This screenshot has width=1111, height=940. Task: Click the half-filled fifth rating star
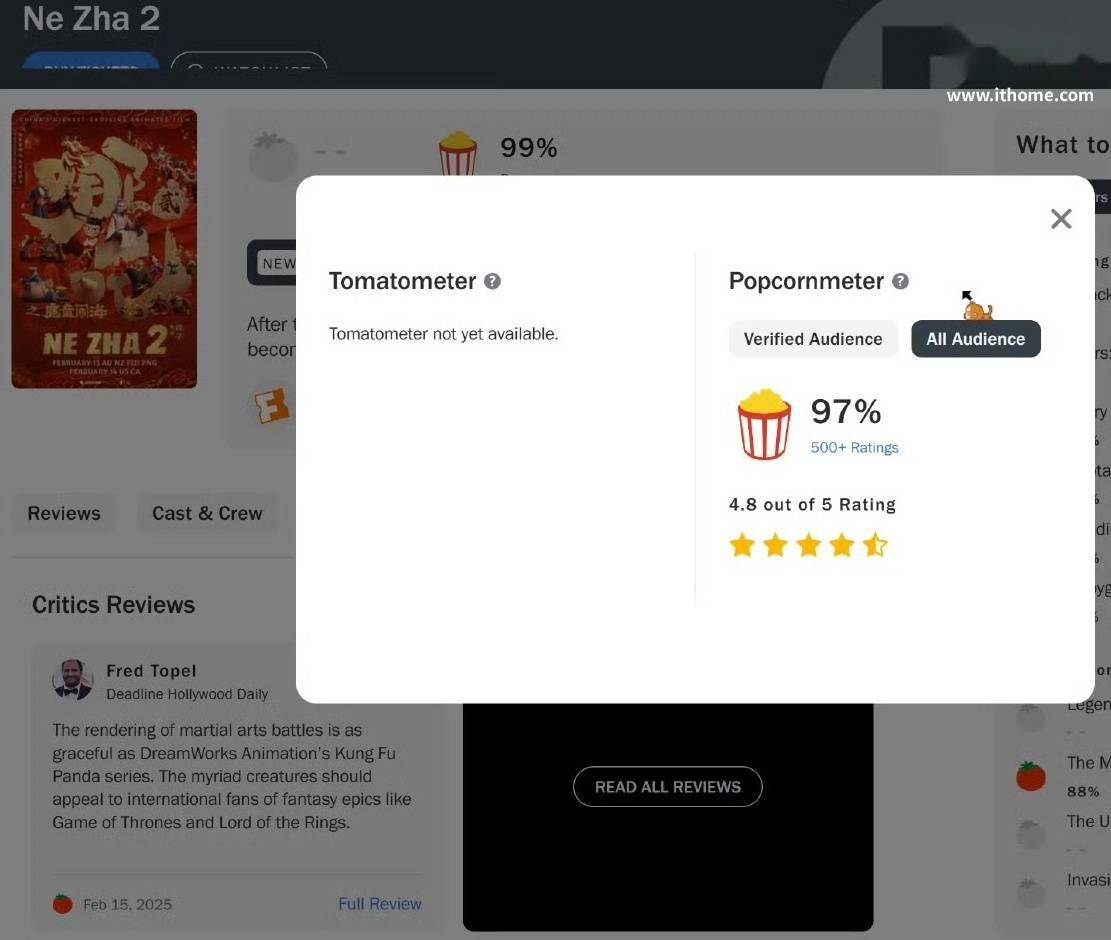(x=875, y=545)
